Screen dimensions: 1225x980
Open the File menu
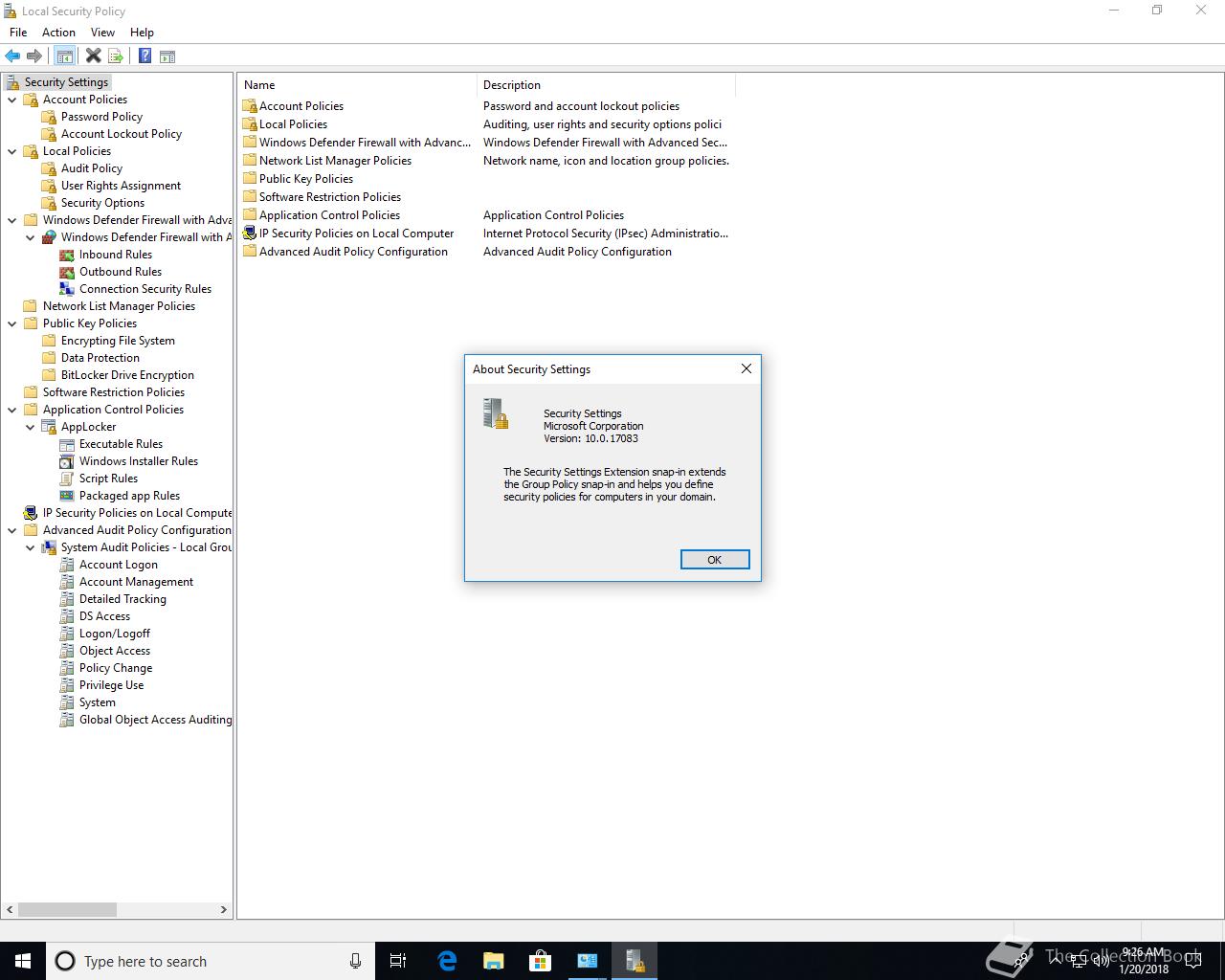click(18, 33)
